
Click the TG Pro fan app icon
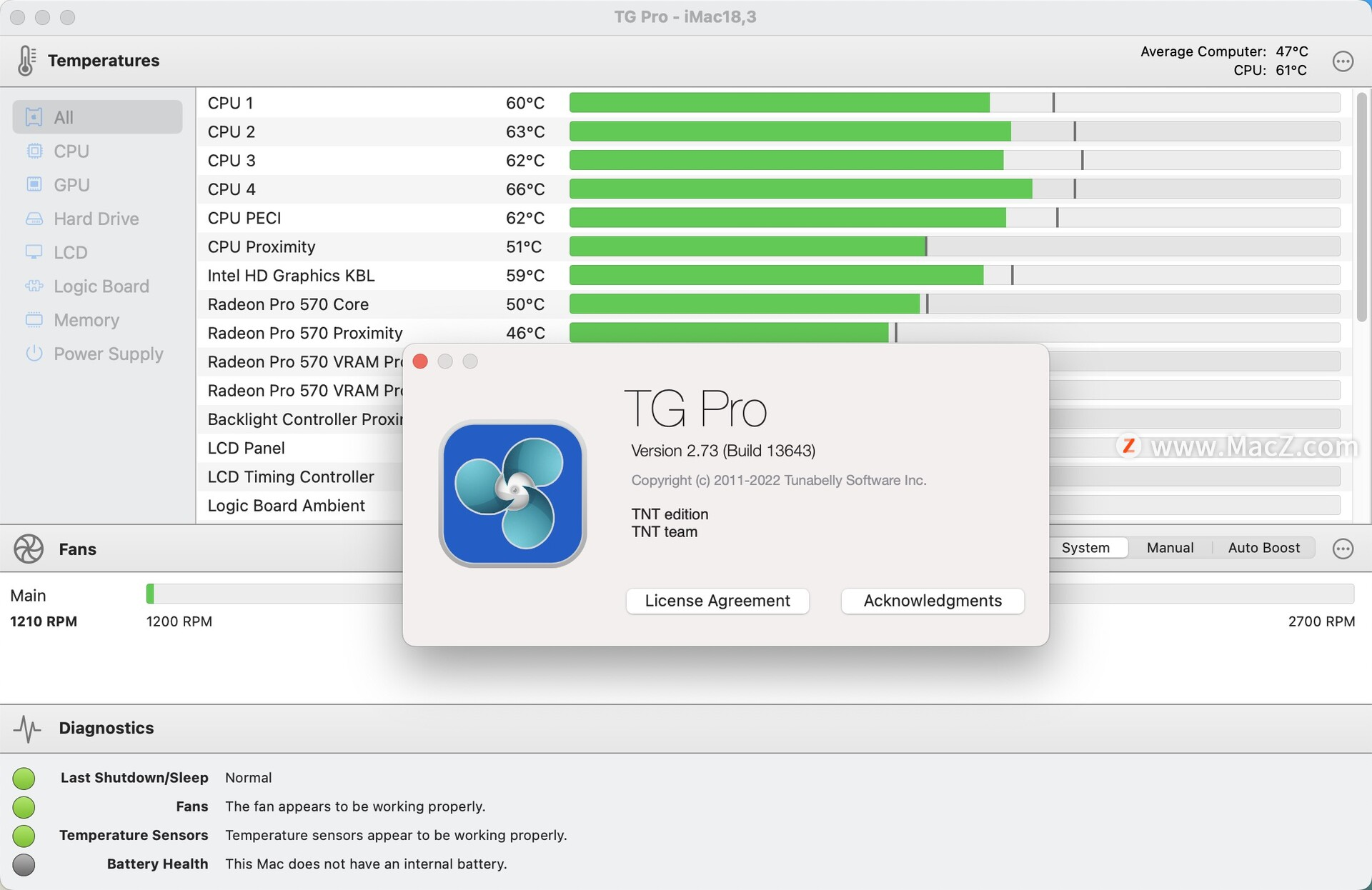click(x=512, y=494)
